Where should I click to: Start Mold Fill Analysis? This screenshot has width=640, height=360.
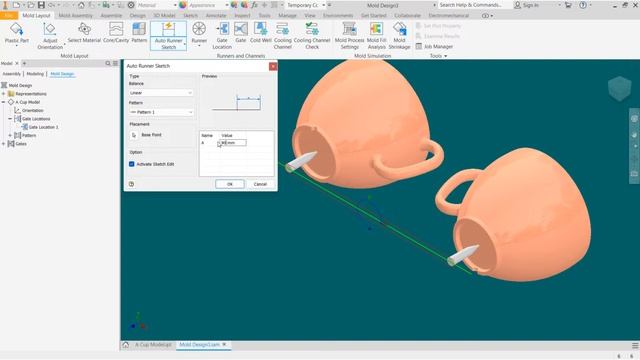[x=376, y=36]
